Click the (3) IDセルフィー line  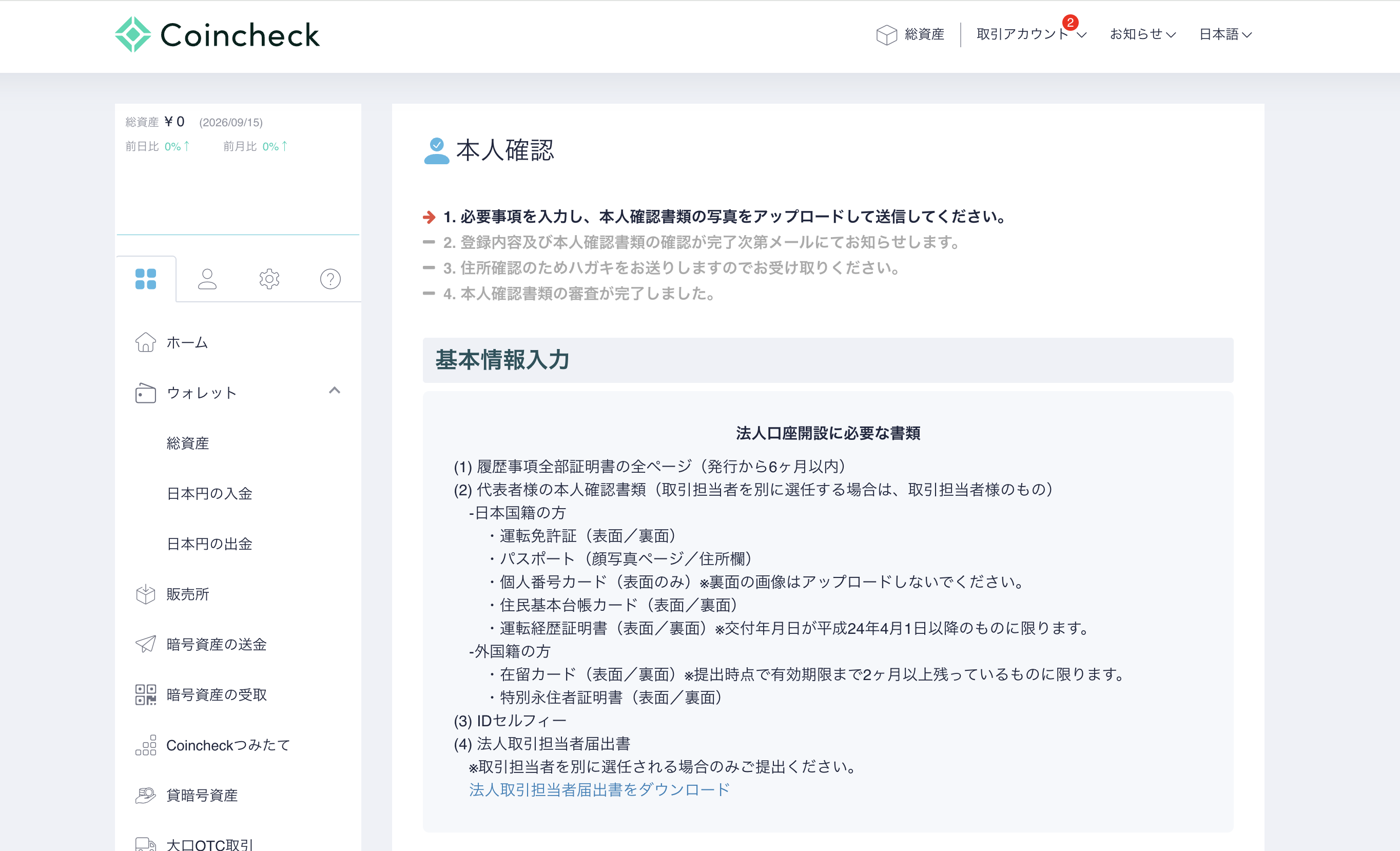pos(510,720)
